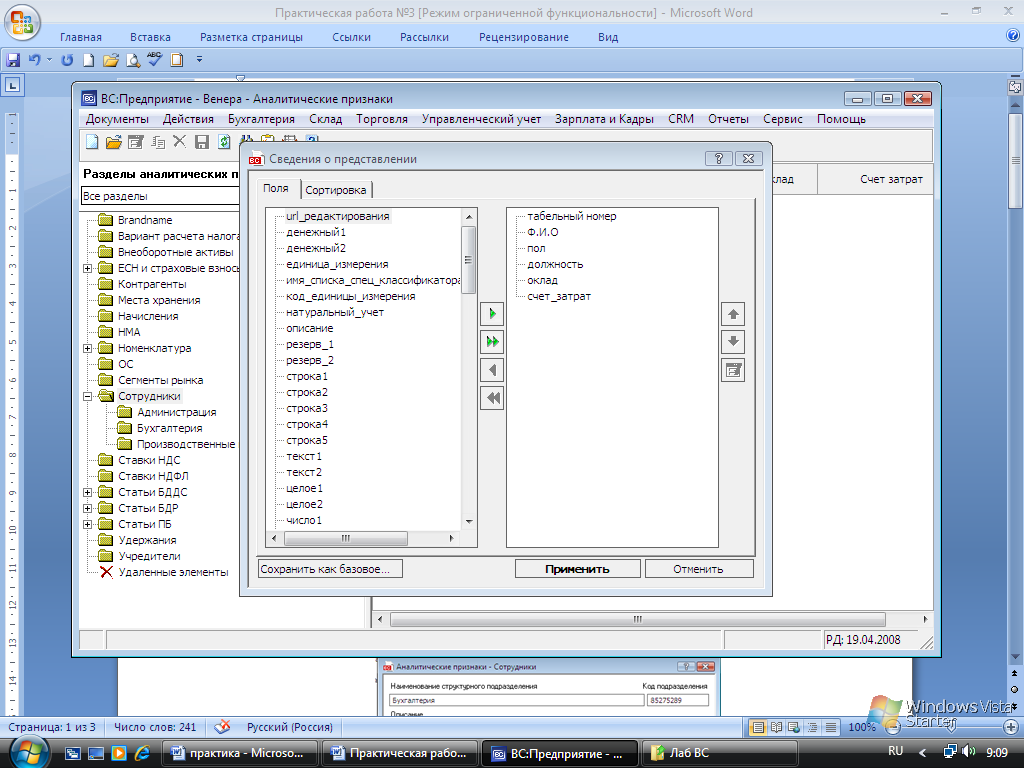The width and height of the screenshot is (1024, 768).
Task: Move selected field left with single arrow
Action: point(492,370)
